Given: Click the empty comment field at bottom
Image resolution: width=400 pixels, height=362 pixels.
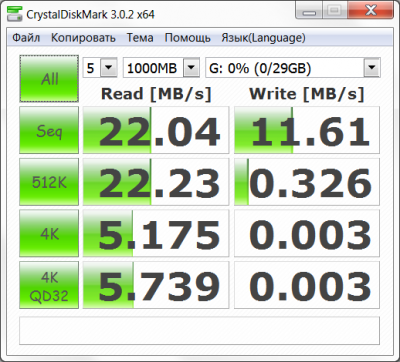Looking at the screenshot, I should click(x=199, y=331).
